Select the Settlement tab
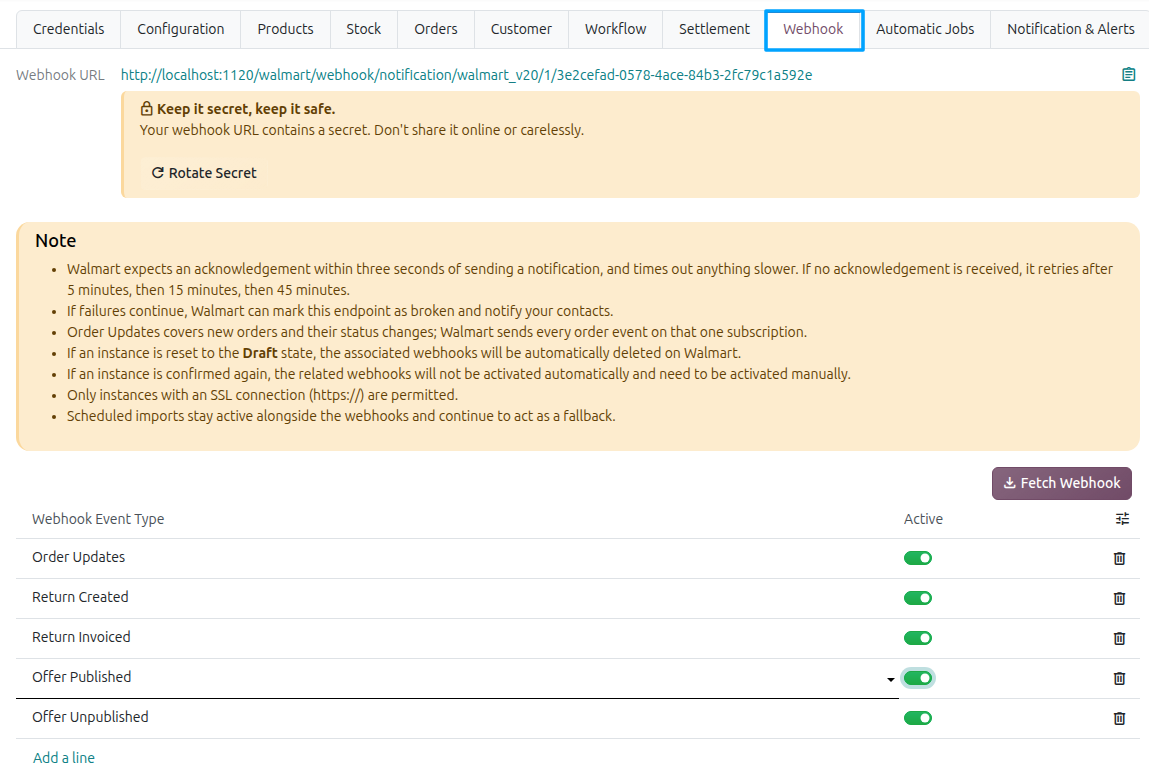The image size is (1149, 774). coord(714,29)
